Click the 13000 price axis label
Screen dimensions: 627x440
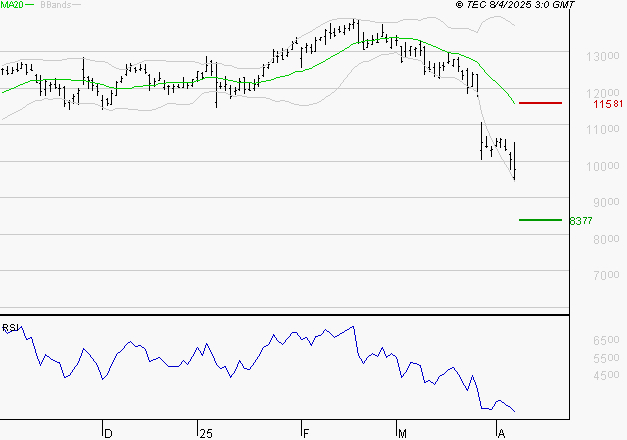[603, 56]
